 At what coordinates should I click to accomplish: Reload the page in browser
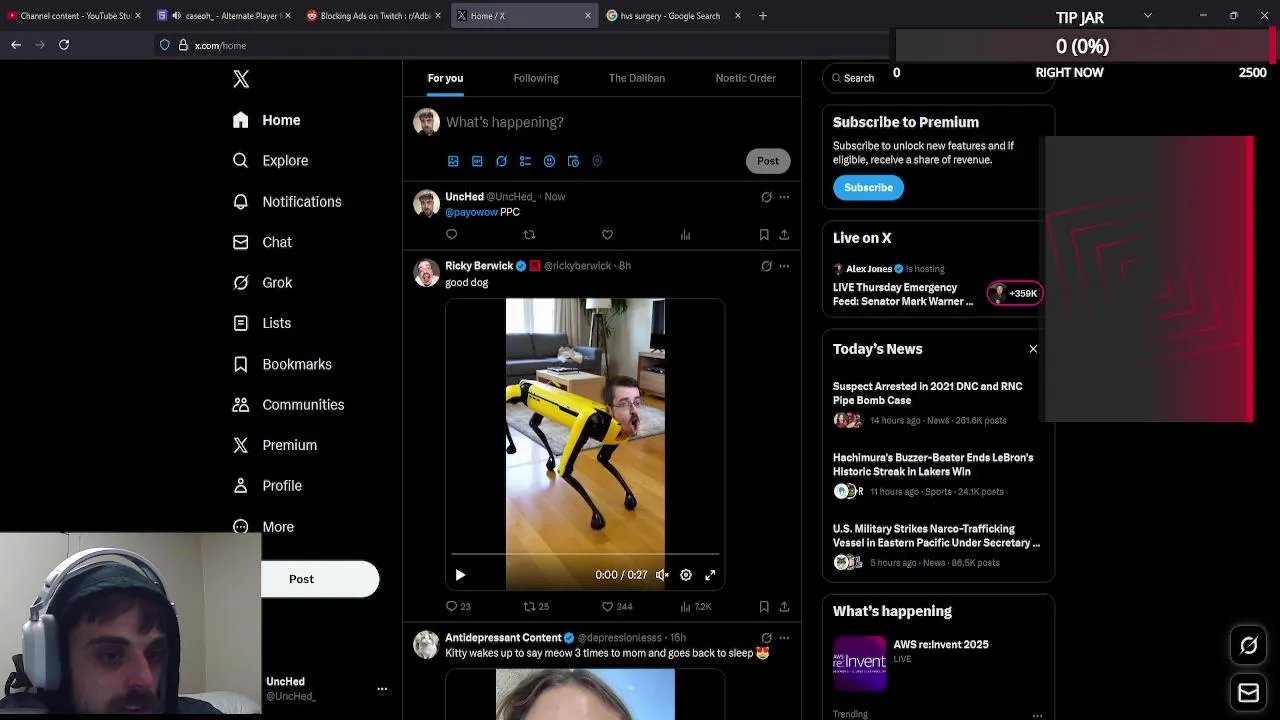[64, 45]
